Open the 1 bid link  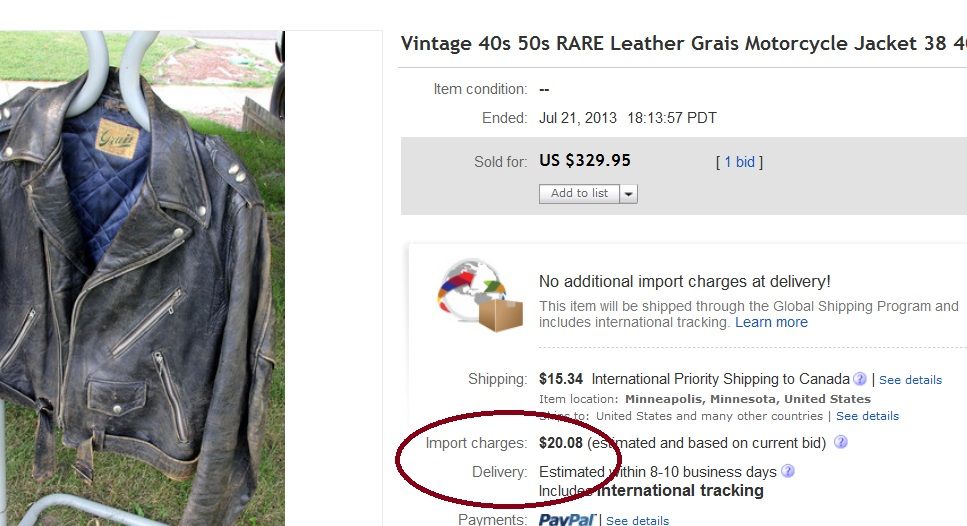[x=739, y=162]
